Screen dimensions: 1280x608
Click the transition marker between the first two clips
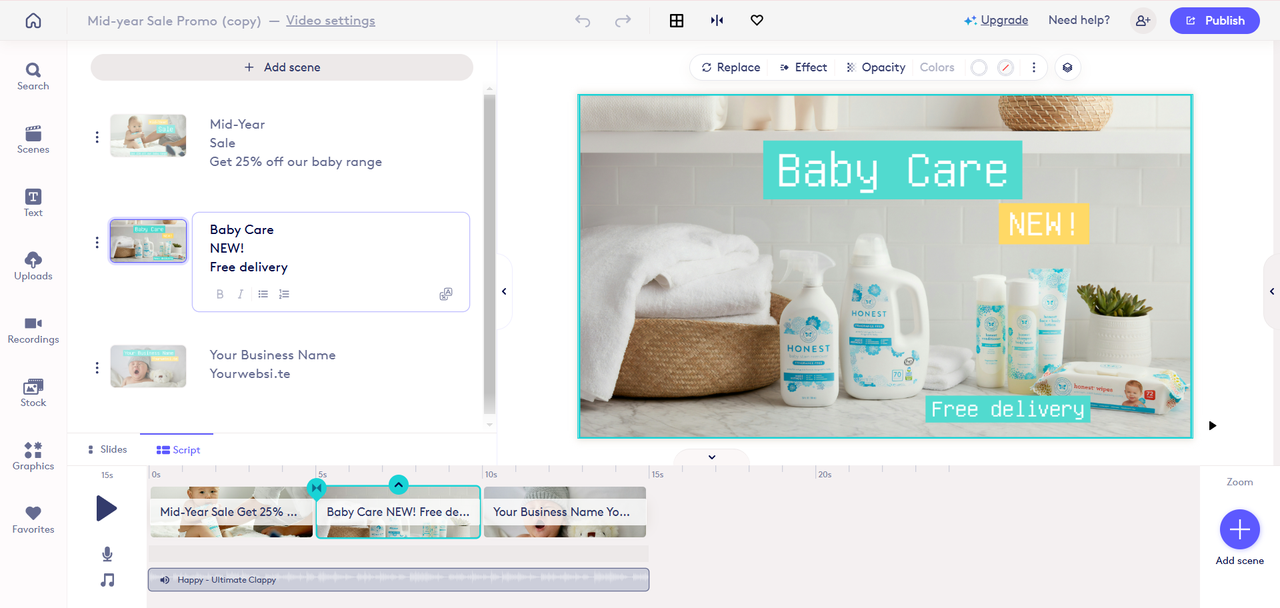tap(316, 488)
